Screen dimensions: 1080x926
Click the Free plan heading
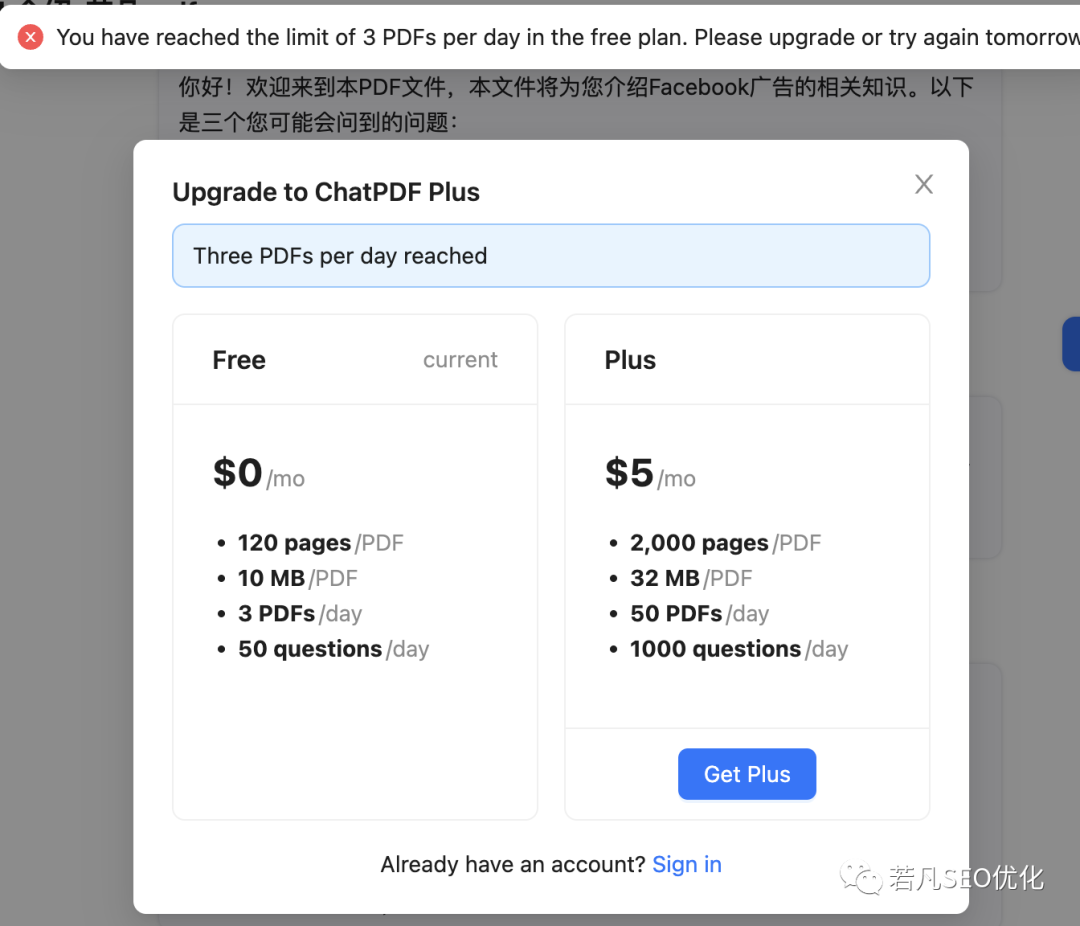239,360
